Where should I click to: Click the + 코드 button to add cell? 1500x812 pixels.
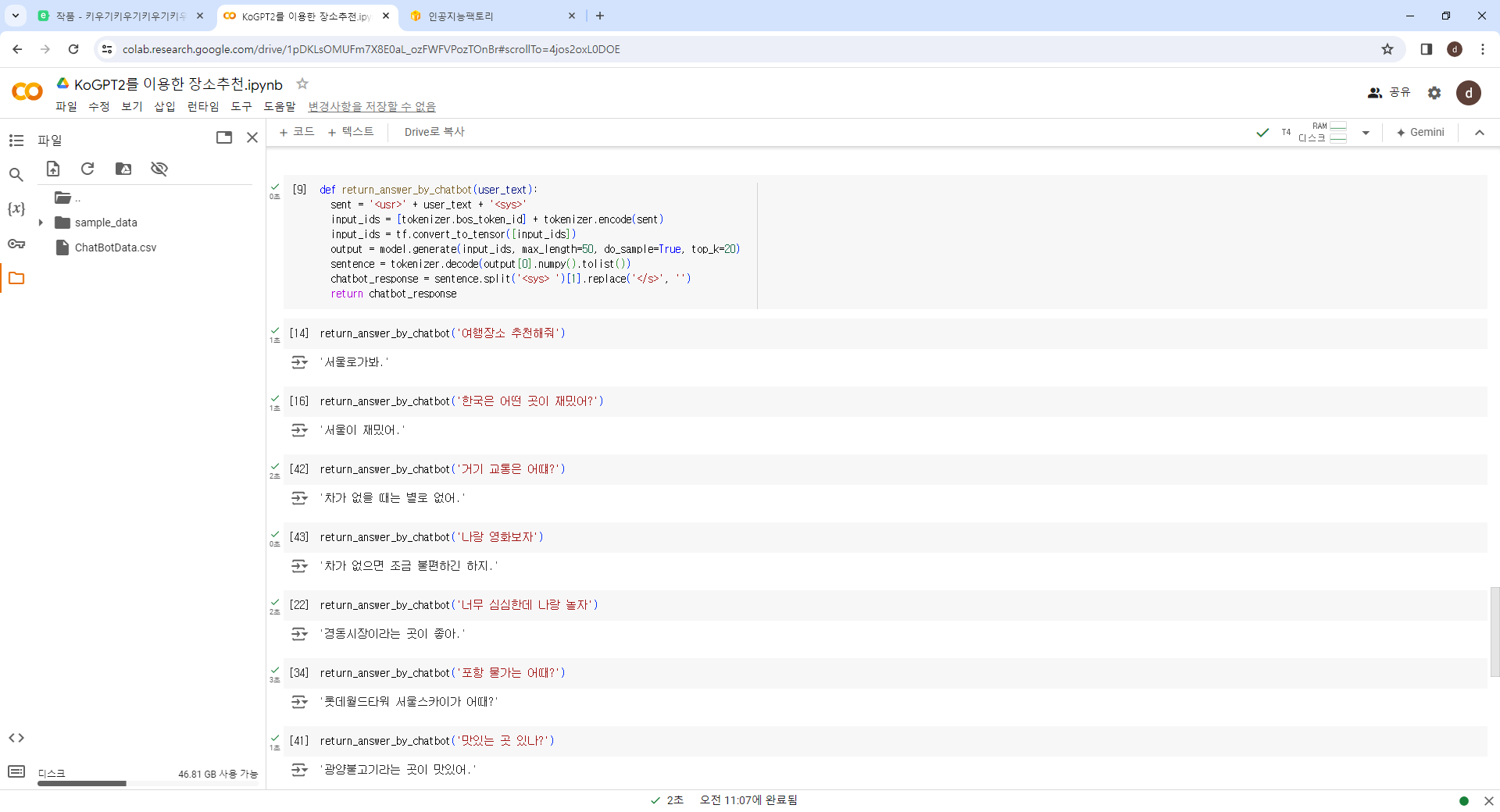click(297, 132)
